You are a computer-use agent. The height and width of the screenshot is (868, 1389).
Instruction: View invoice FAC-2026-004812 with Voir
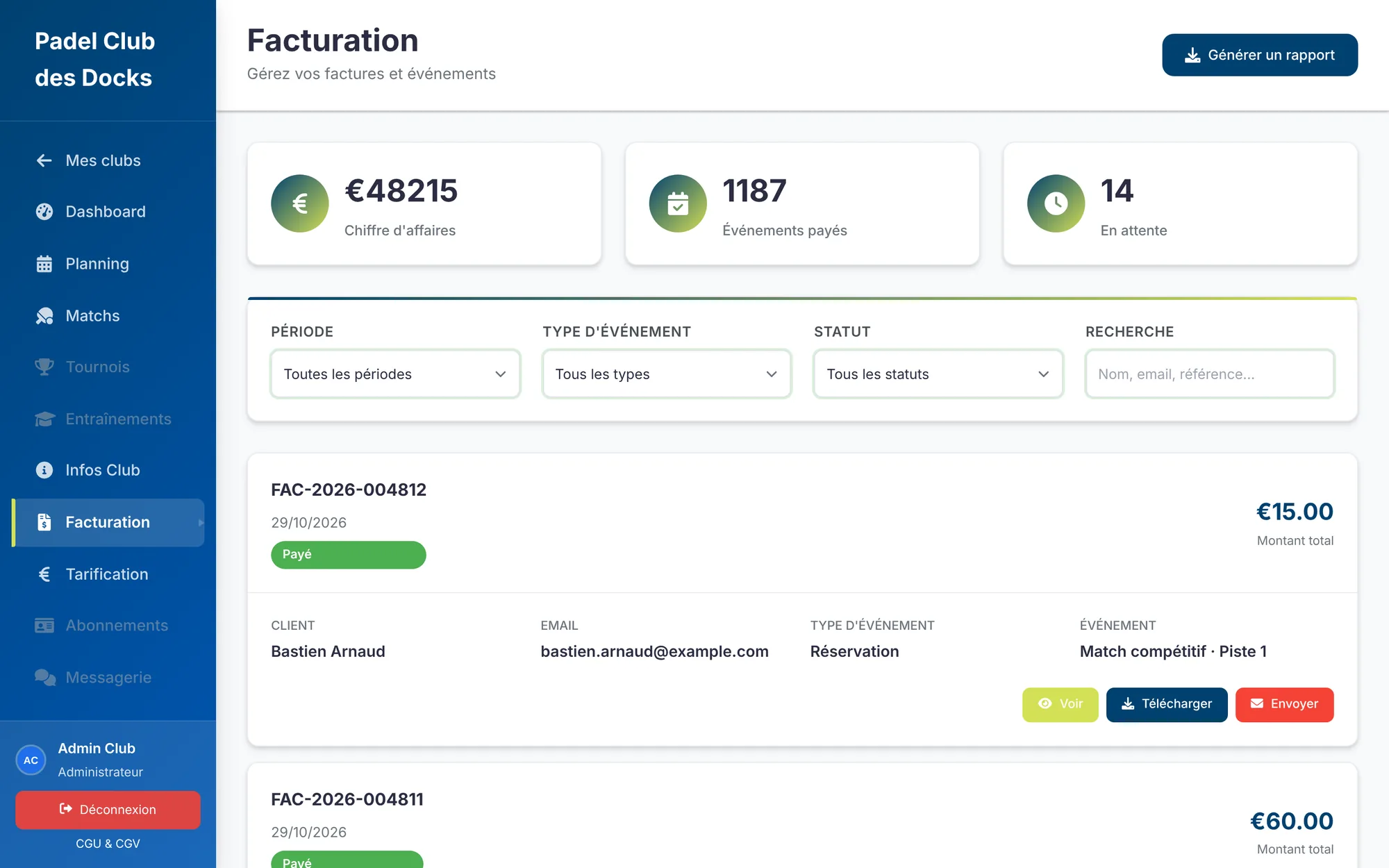[1060, 704]
